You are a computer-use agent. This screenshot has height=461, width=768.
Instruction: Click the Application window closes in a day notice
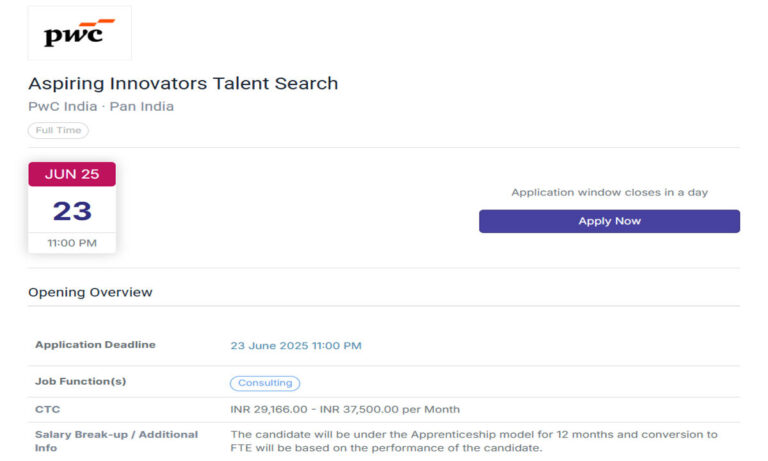coord(609,193)
